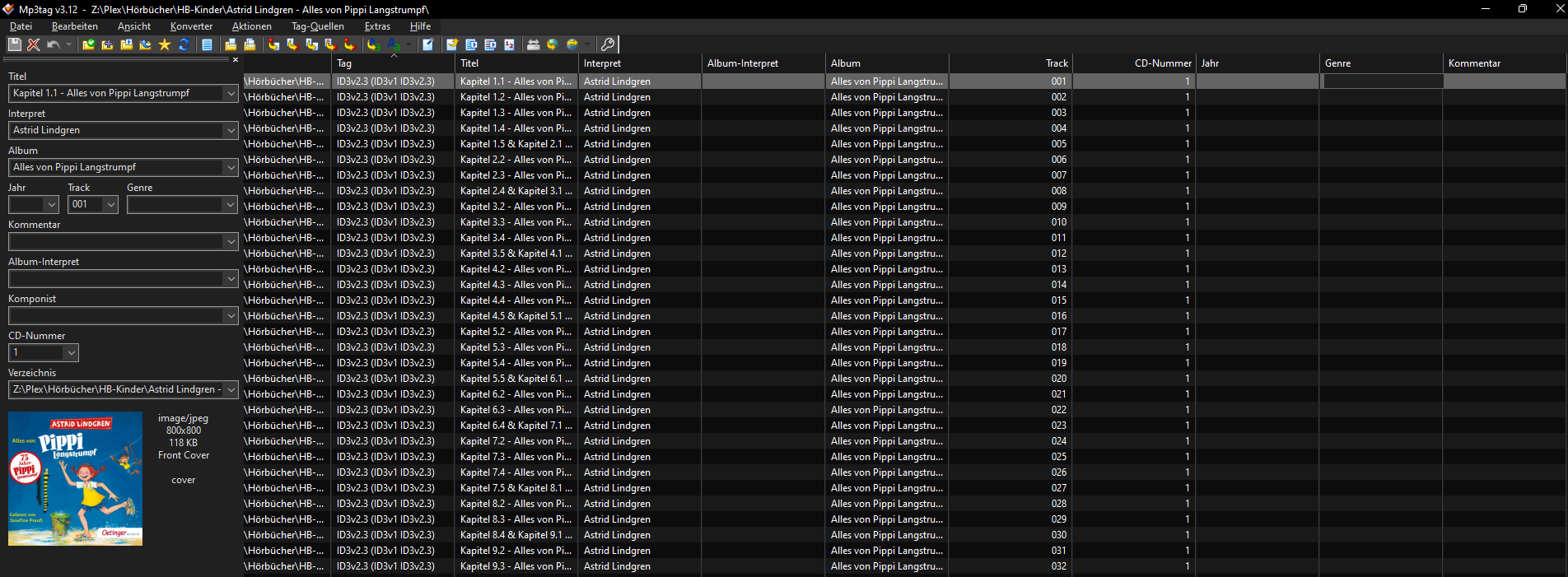This screenshot has height=577, width=1568.
Task: Click the Save tag floppy disk icon
Action: pos(15,44)
